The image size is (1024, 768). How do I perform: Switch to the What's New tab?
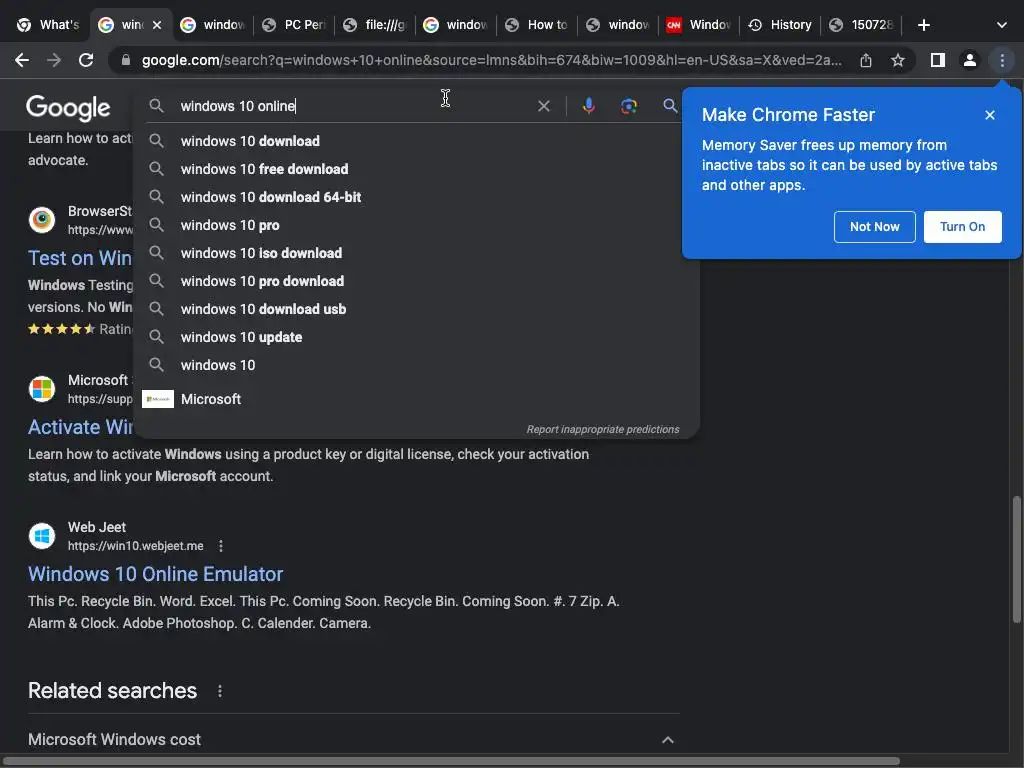[x=48, y=25]
